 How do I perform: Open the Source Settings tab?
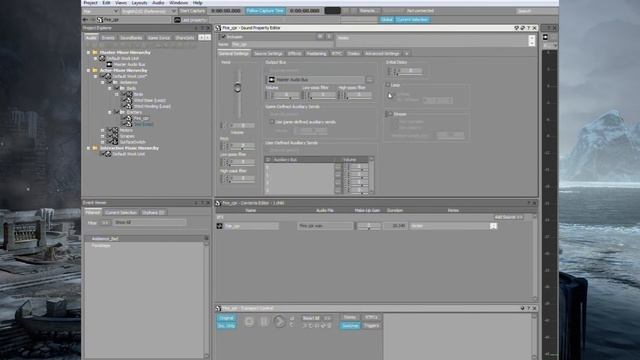coord(268,53)
